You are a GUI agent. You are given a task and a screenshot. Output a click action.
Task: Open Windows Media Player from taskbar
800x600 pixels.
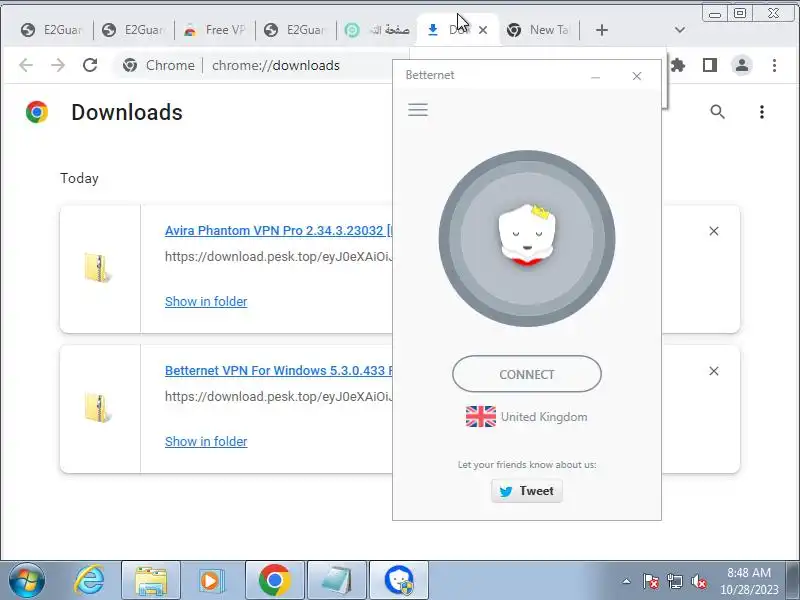tap(212, 581)
